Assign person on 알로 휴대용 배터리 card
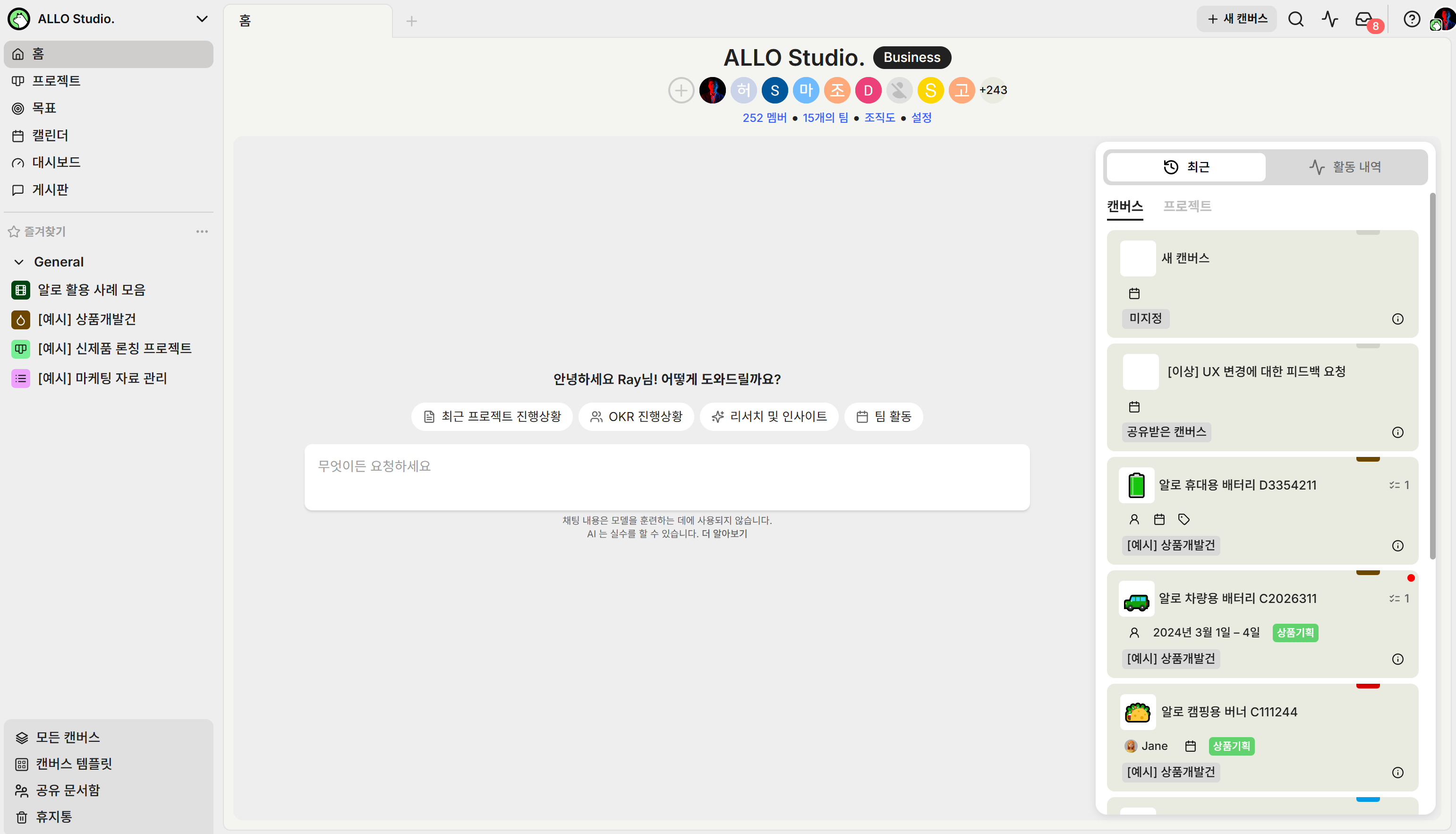Screen dimensions: 1456x834 click(1134, 519)
